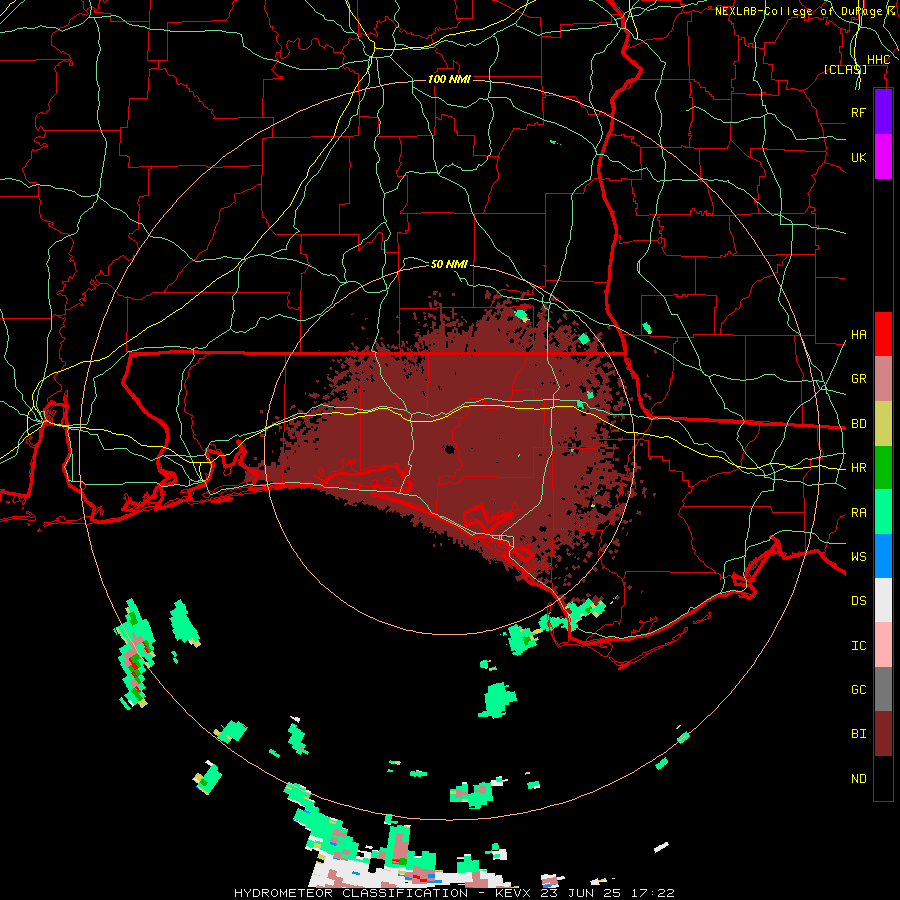Pick the dark green HR legend swatch

pos(883,468)
